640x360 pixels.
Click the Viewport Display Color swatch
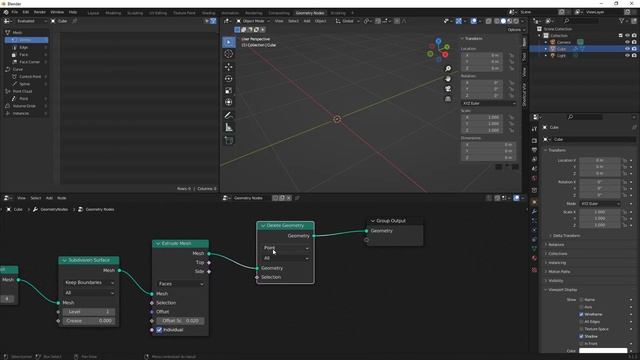tap(603, 351)
